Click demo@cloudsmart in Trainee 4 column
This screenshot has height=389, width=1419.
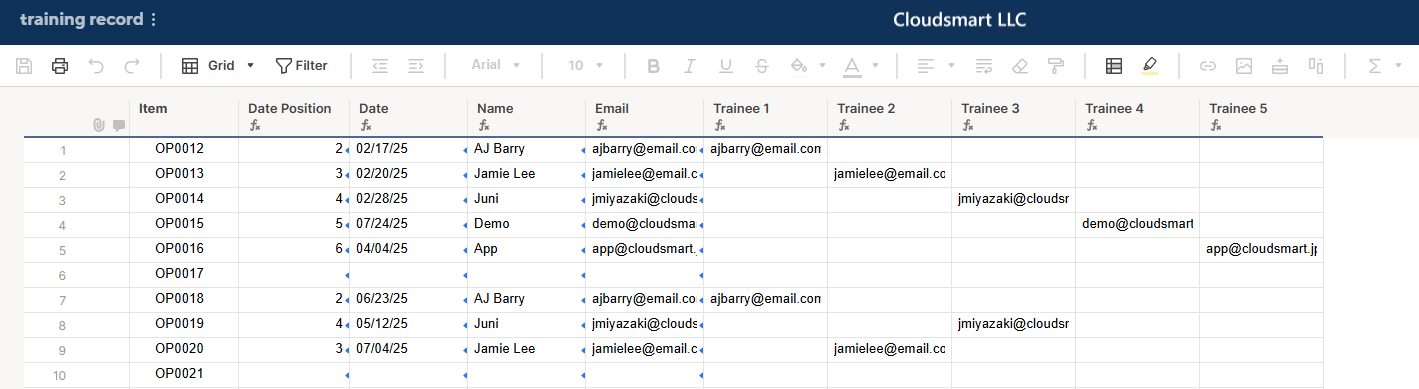[x=1137, y=224]
